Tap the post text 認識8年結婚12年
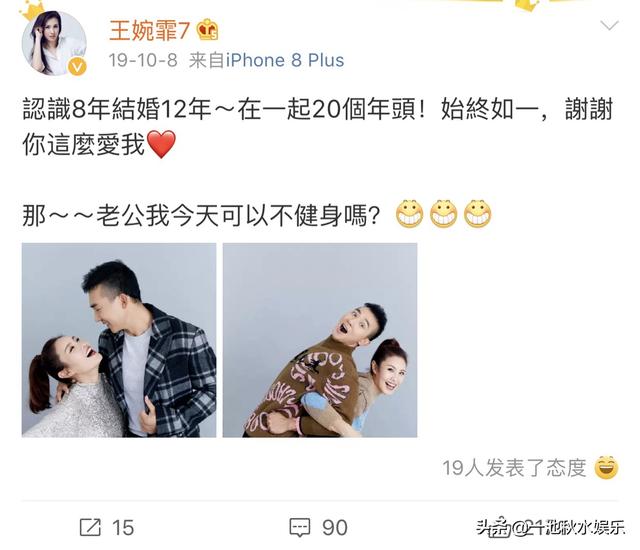 coord(116,109)
